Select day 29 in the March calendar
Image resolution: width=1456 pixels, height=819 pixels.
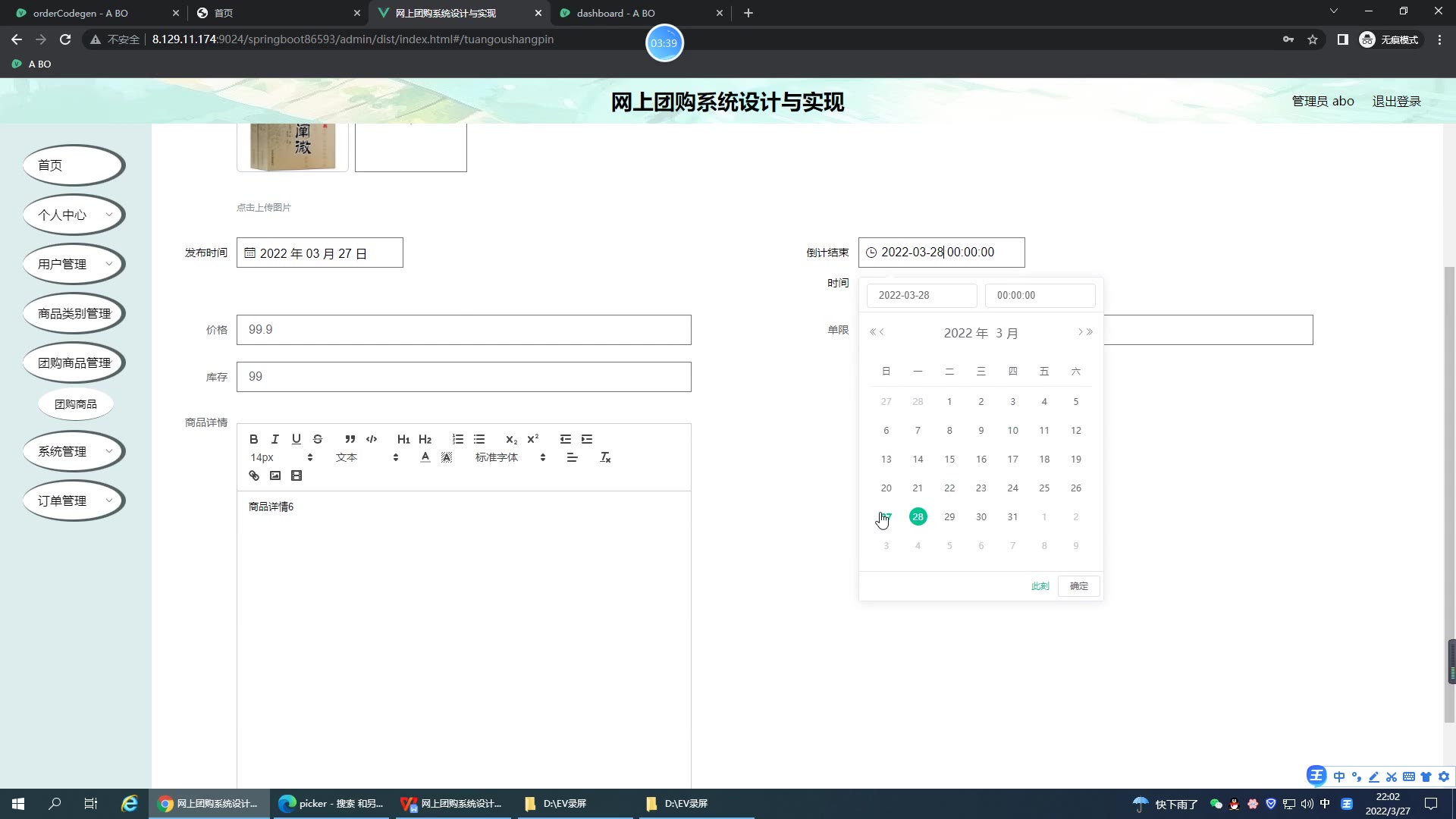coord(949,516)
